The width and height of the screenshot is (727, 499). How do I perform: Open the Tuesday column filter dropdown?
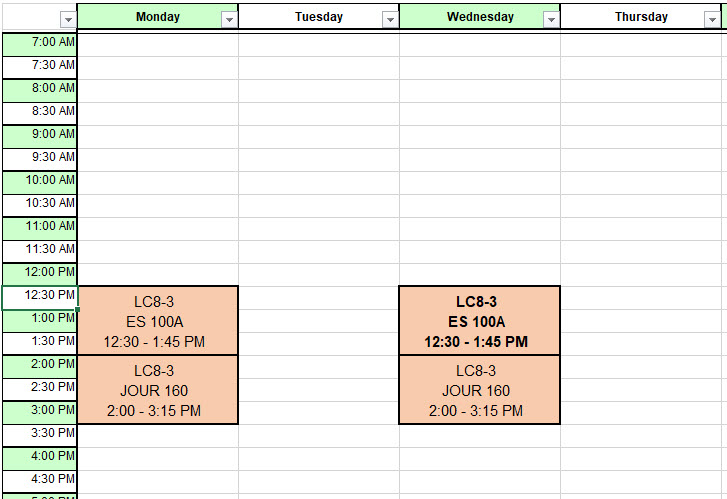click(390, 19)
